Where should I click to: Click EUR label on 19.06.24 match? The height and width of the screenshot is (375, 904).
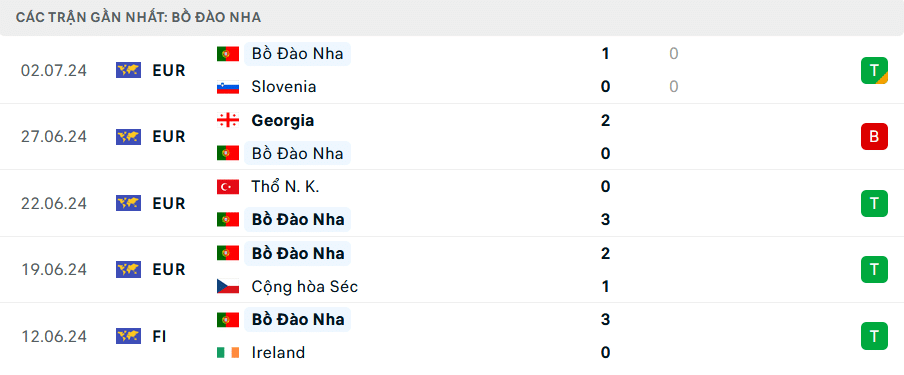[168, 269]
